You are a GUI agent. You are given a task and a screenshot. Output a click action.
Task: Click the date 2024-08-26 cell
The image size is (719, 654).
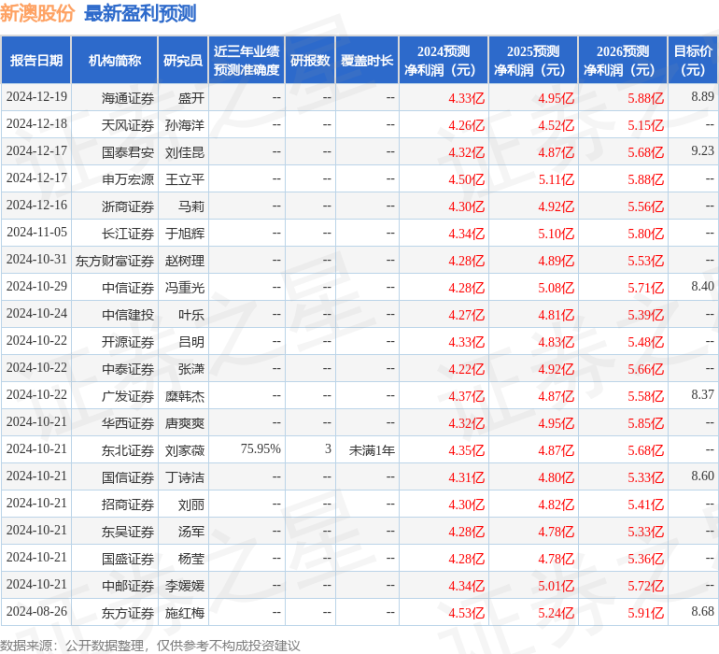[37, 611]
